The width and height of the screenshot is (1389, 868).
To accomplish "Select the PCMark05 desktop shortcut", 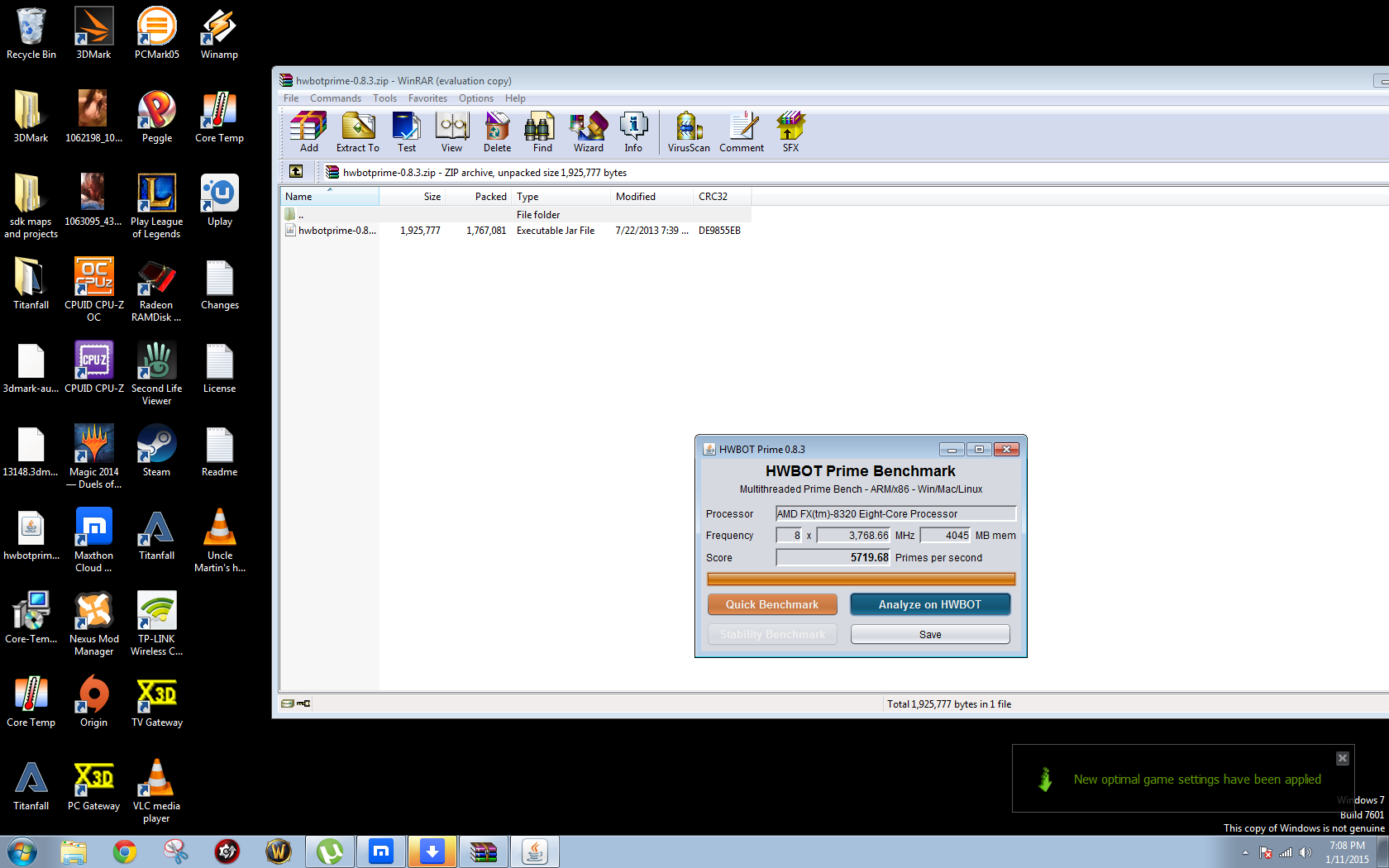I will point(157,33).
